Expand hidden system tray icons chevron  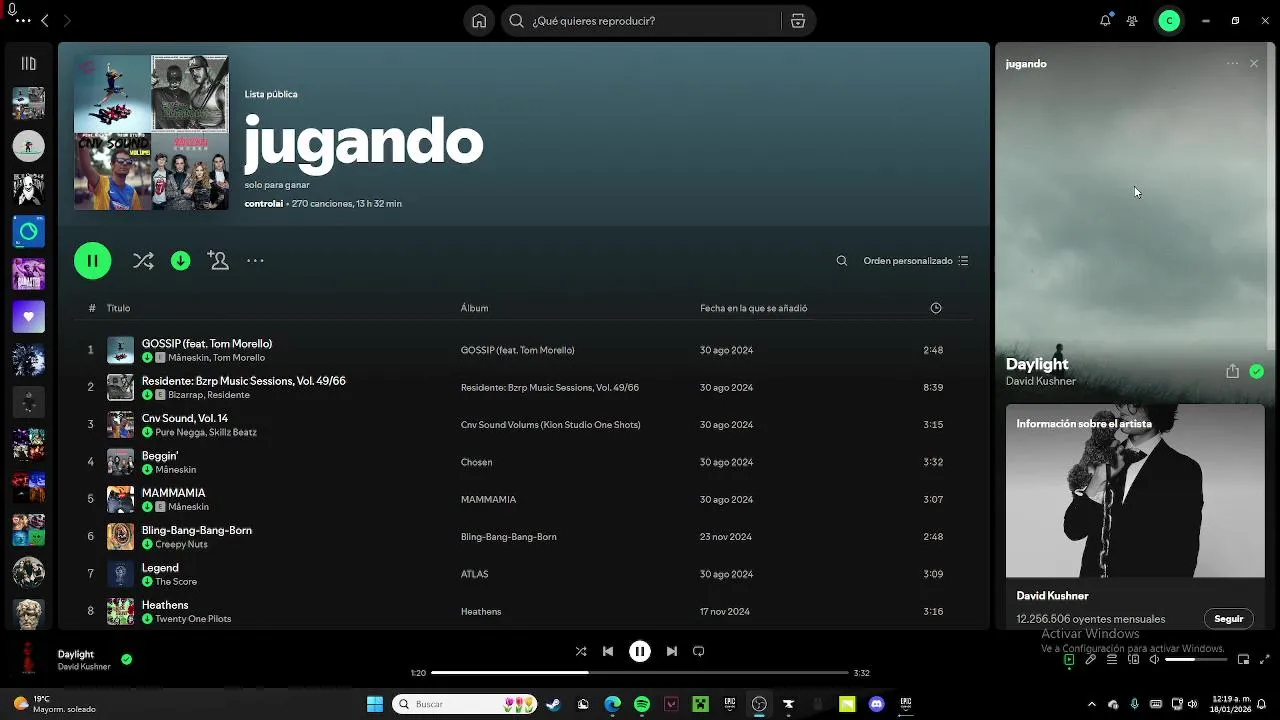pos(1091,704)
